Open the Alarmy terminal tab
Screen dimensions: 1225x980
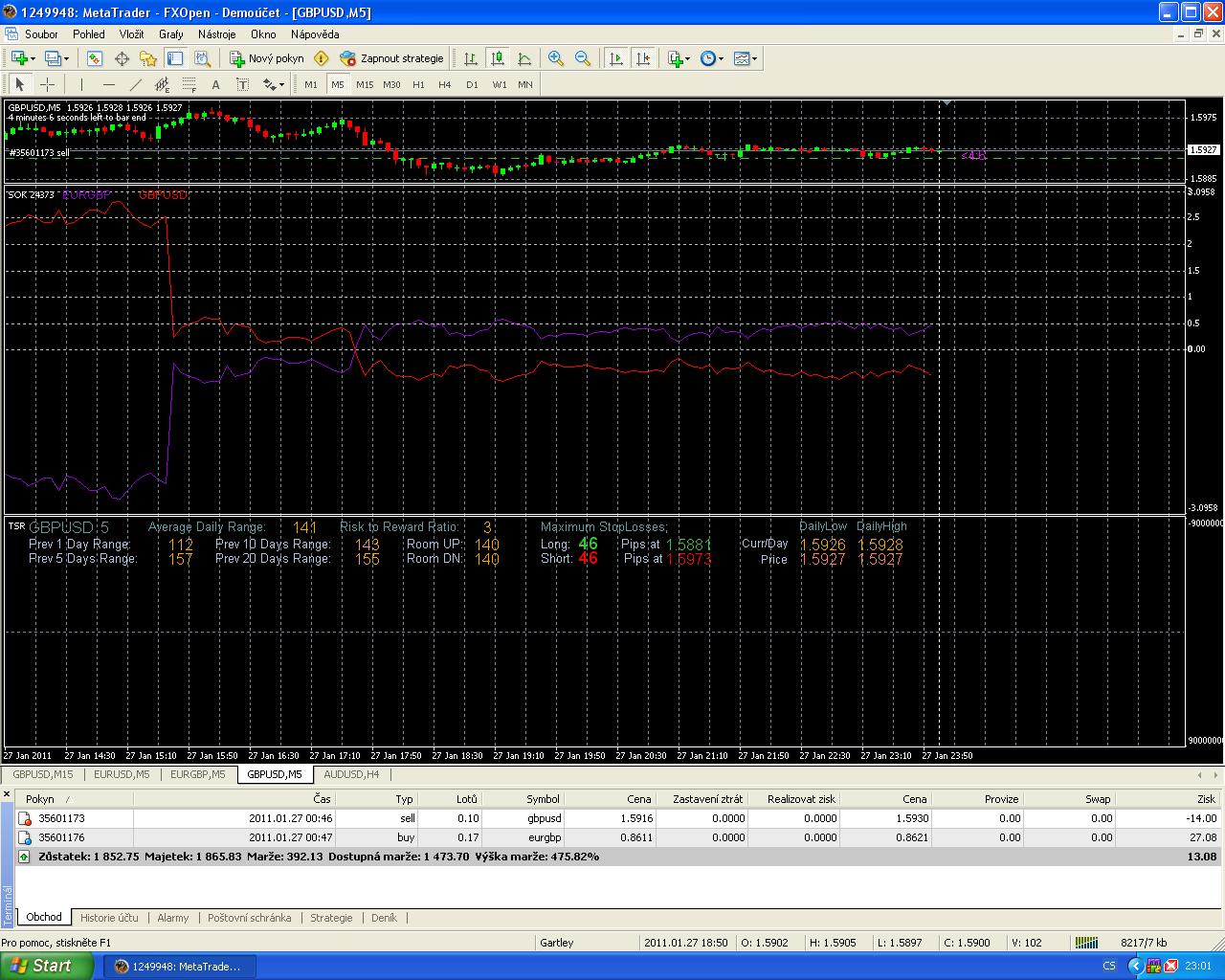[173, 918]
